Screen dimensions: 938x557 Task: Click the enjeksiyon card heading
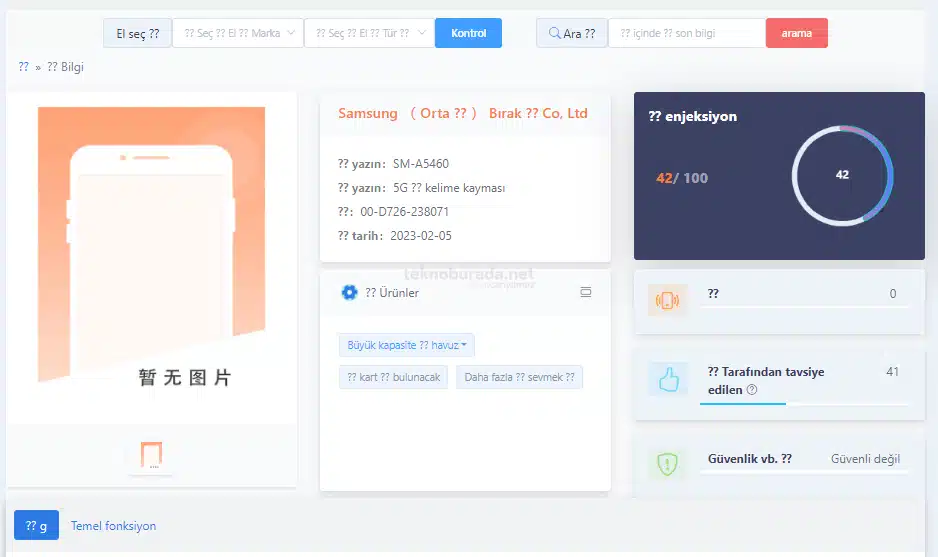pyautogui.click(x=692, y=116)
